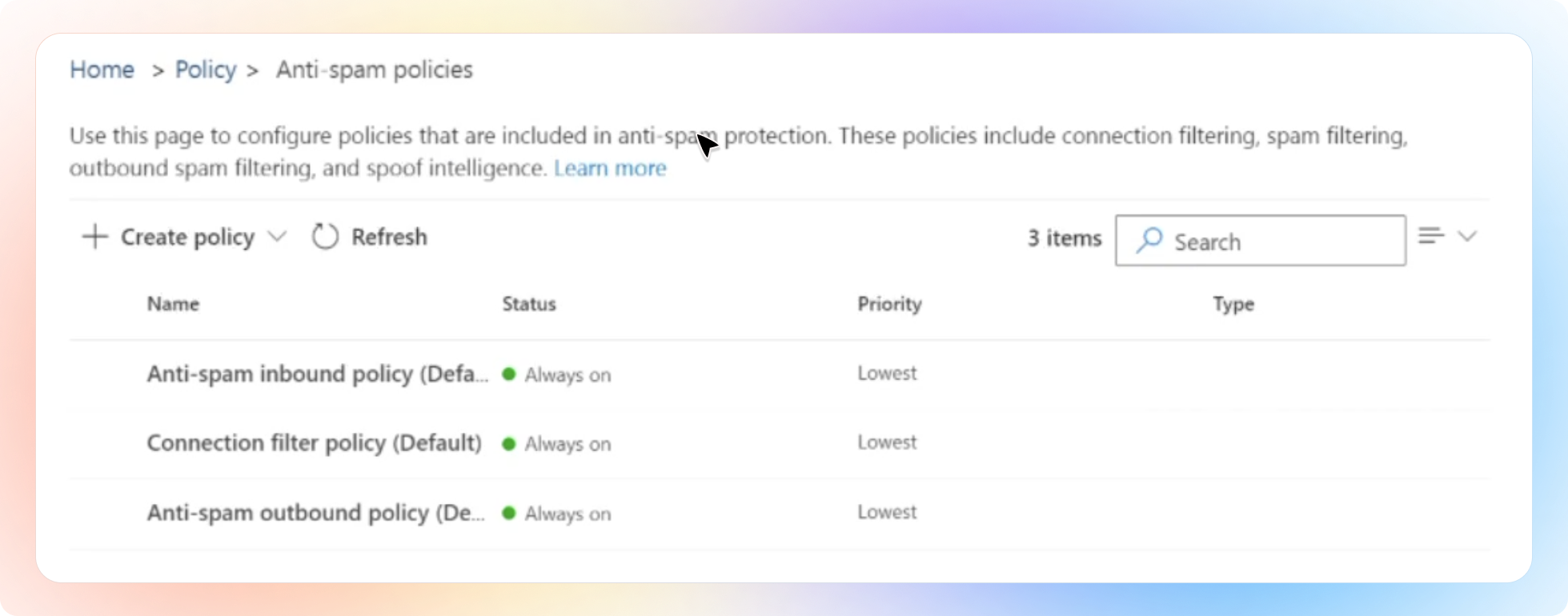This screenshot has width=1568, height=616.
Task: Open the Learn more link
Action: pyautogui.click(x=610, y=168)
